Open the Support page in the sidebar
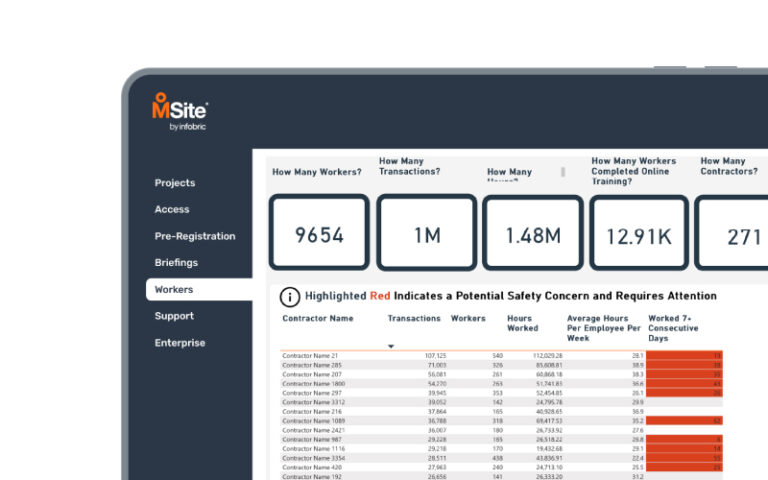This screenshot has height=480, width=768. tap(174, 316)
